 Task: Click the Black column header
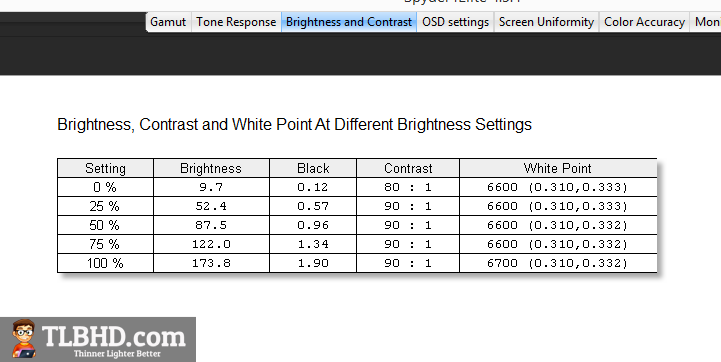coord(313,168)
